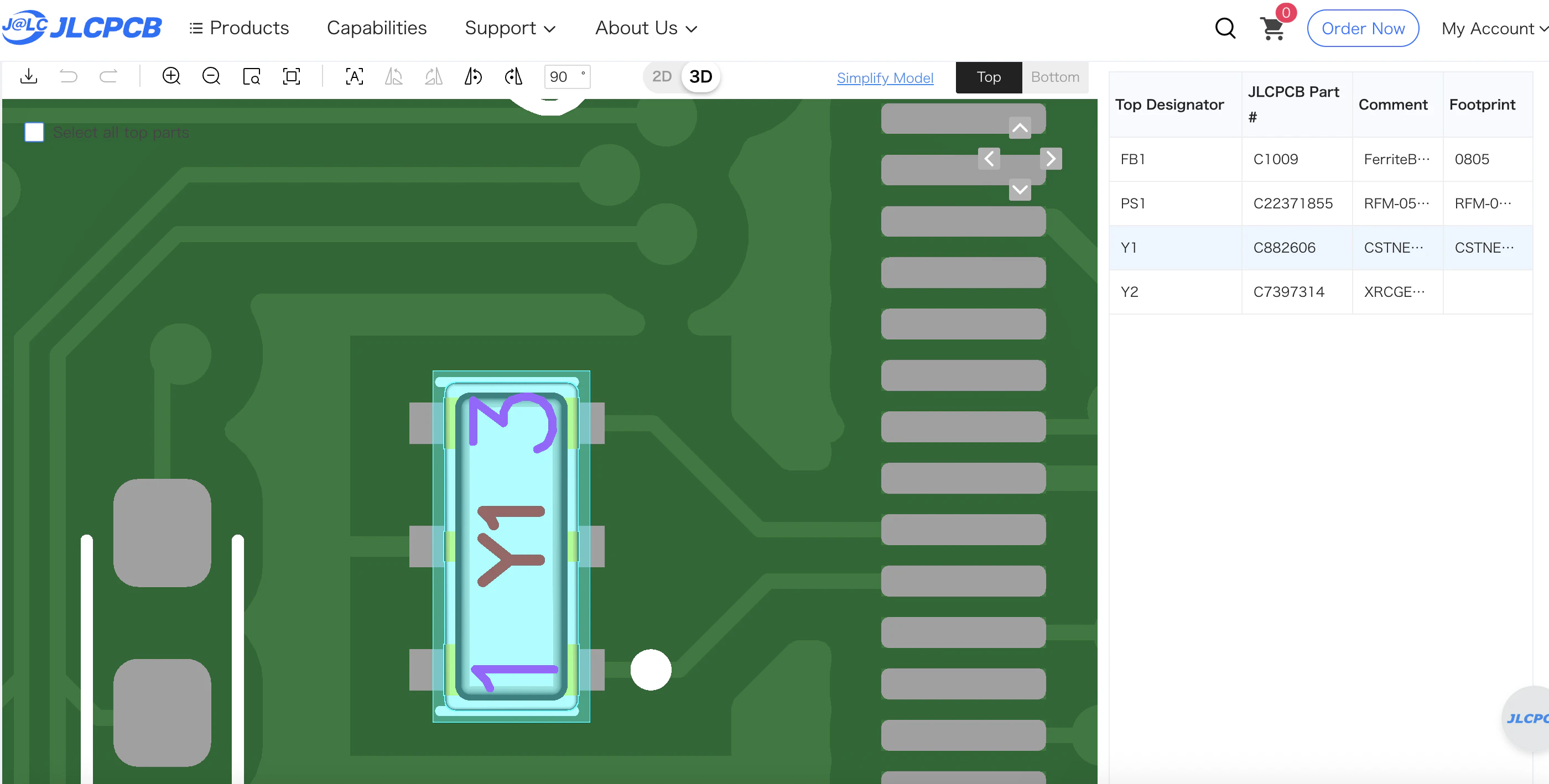
Task: Switch to the Bottom side view
Action: [1055, 77]
